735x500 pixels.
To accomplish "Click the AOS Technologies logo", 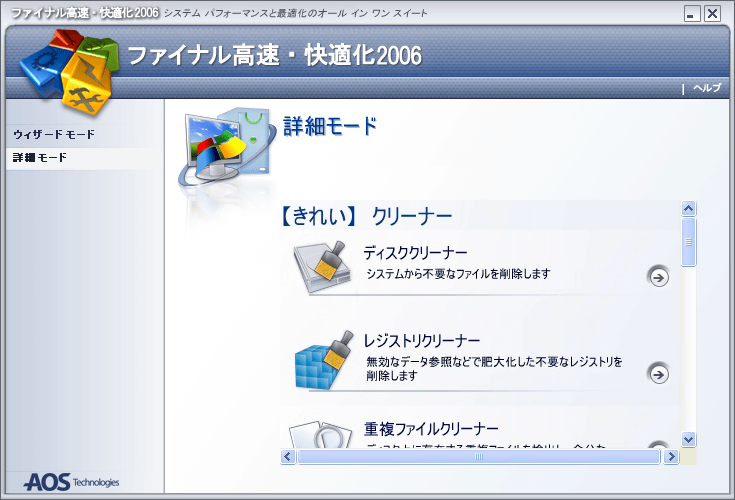I will 71,482.
